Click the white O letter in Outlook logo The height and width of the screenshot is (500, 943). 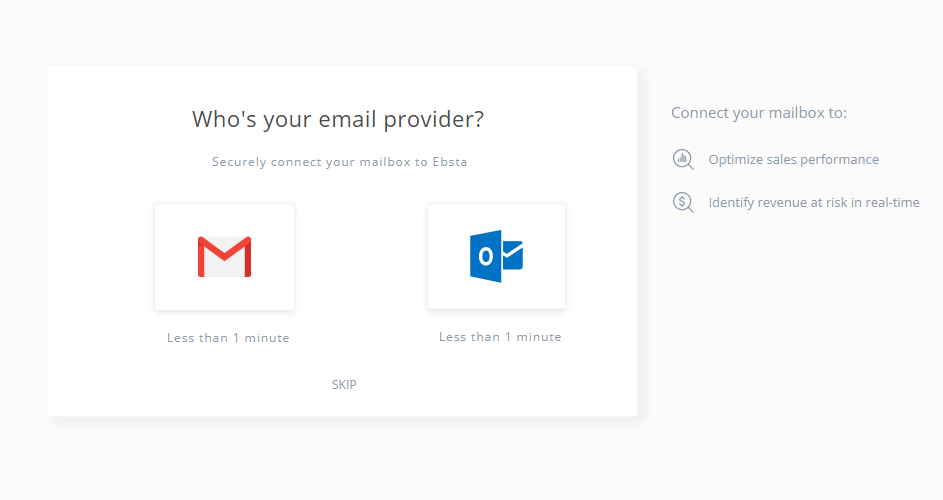coord(485,256)
